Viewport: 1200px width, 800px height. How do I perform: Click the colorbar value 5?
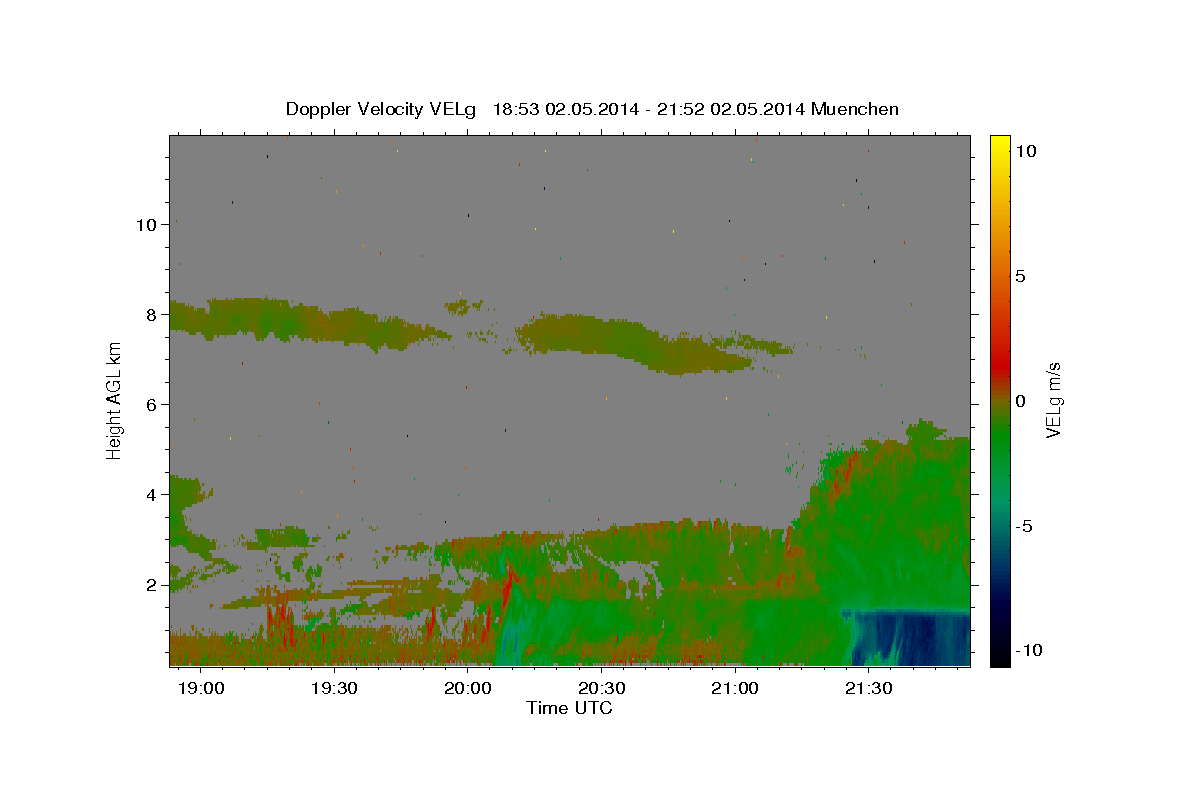point(1022,275)
